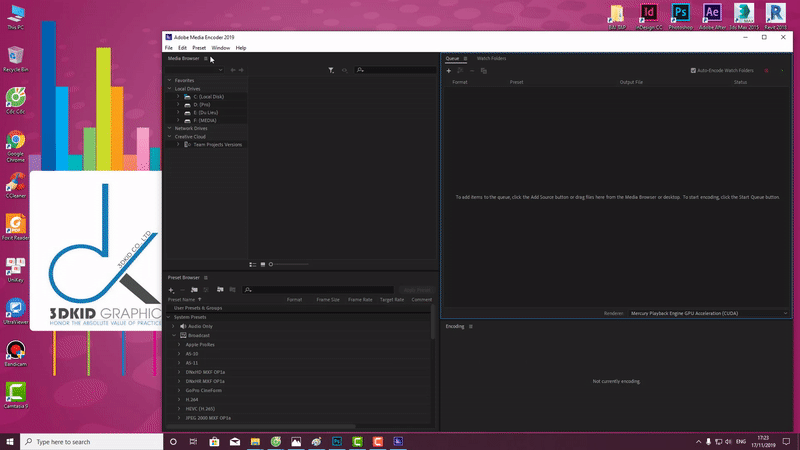The height and width of the screenshot is (450, 800).
Task: Open the Encoding panel menu icon
Action: (x=470, y=327)
